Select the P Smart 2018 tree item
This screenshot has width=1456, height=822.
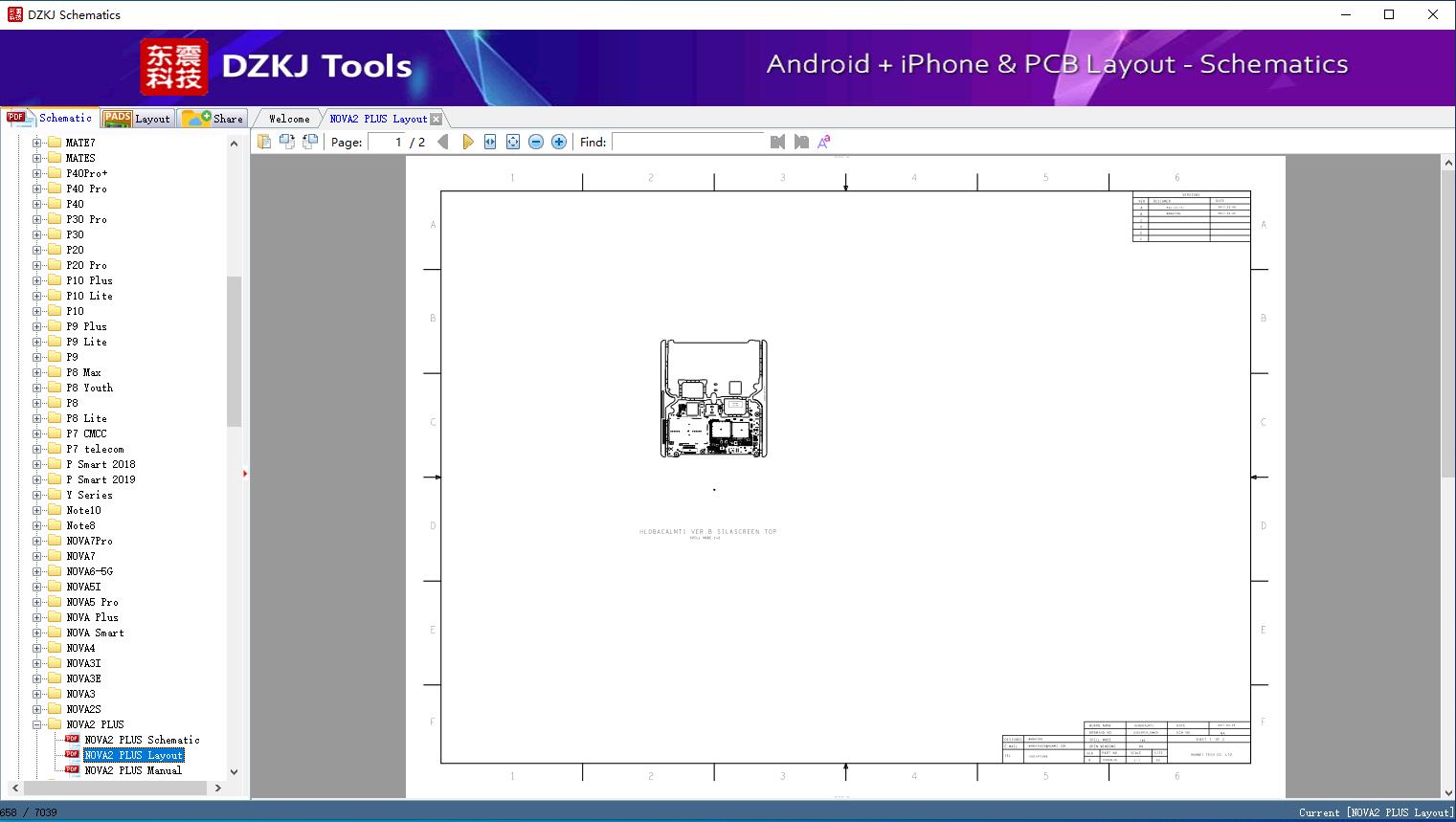pyautogui.click(x=101, y=464)
